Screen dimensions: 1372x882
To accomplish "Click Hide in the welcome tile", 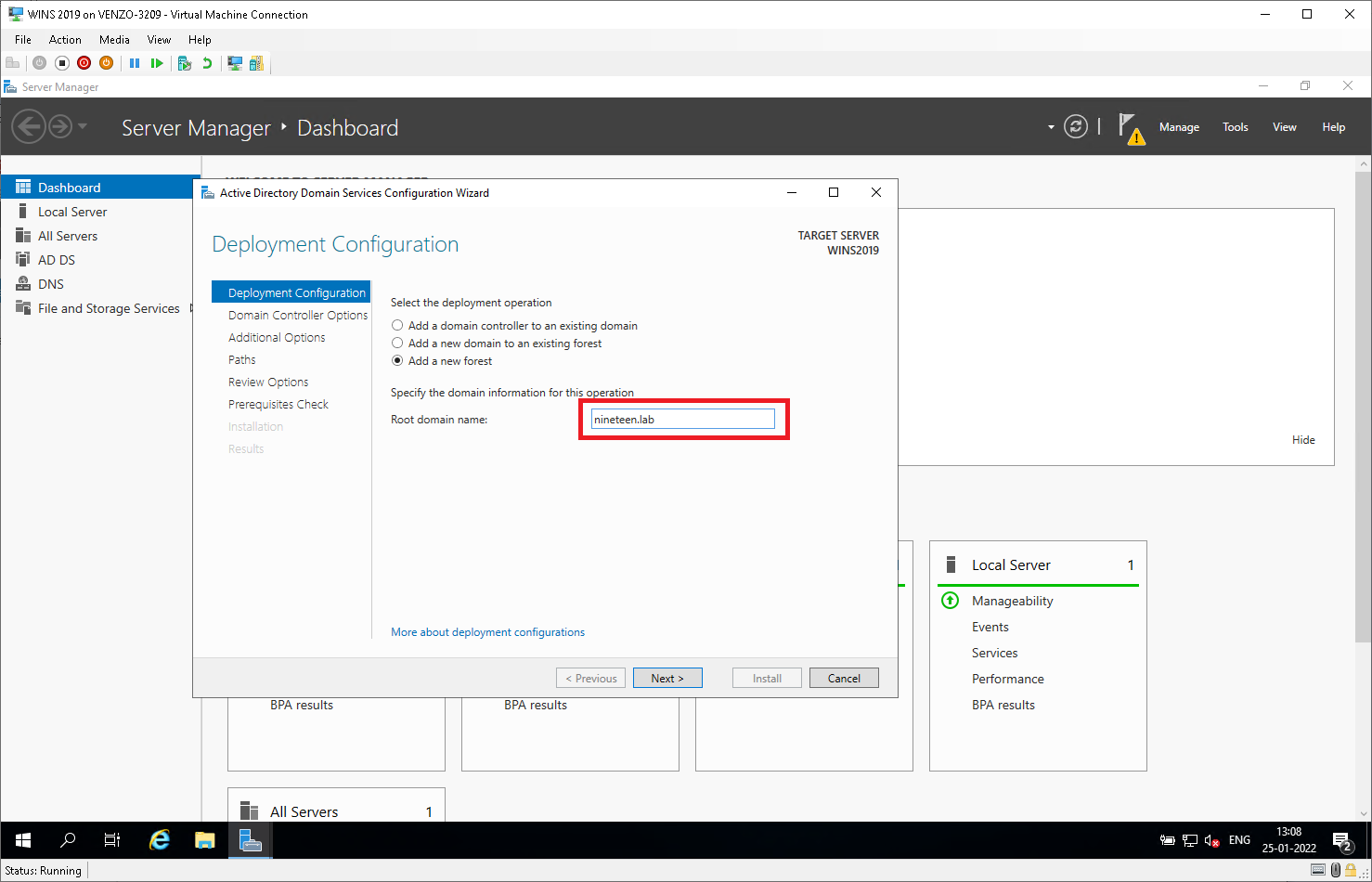I will click(x=1303, y=440).
